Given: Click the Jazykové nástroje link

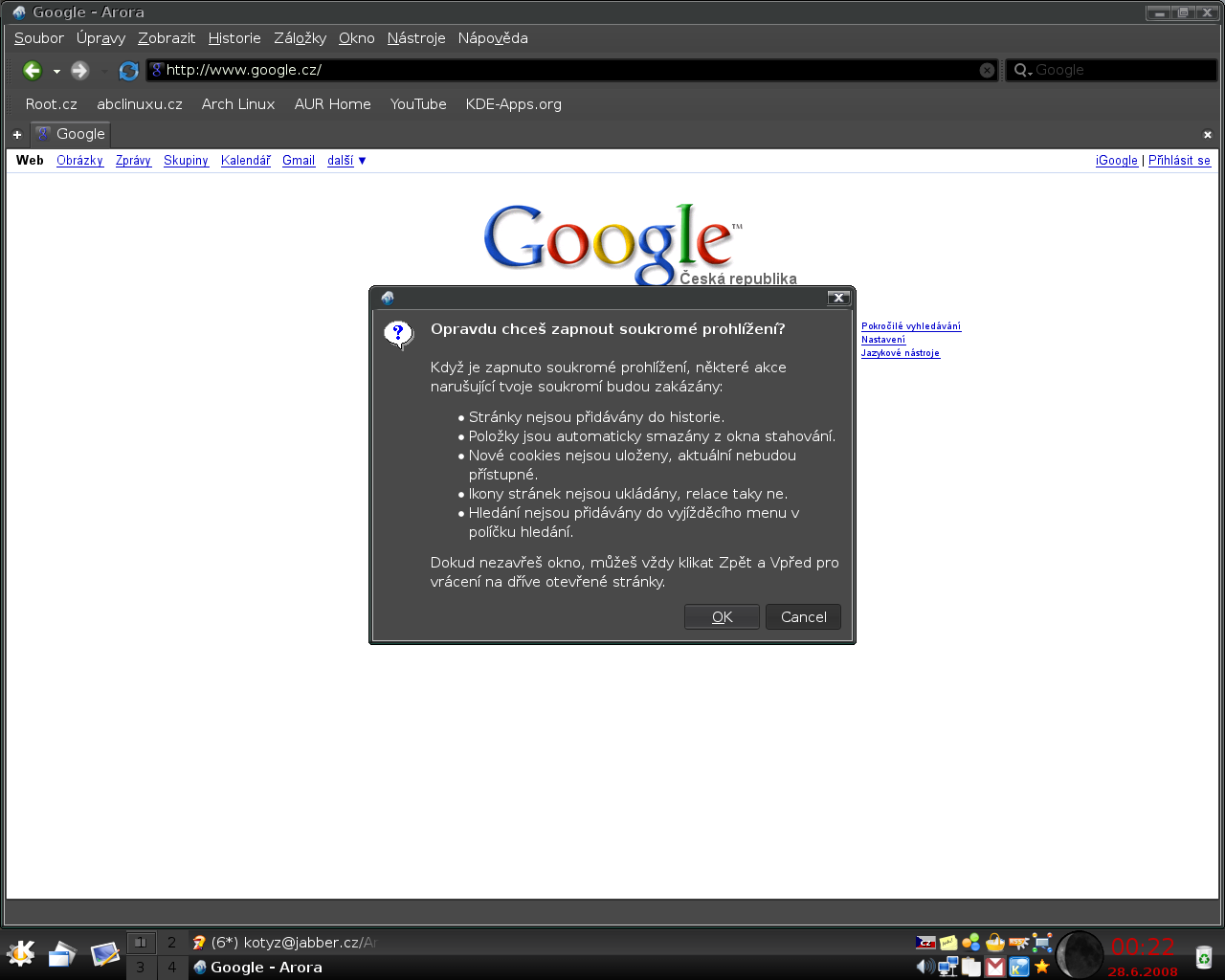Looking at the screenshot, I should (x=901, y=353).
